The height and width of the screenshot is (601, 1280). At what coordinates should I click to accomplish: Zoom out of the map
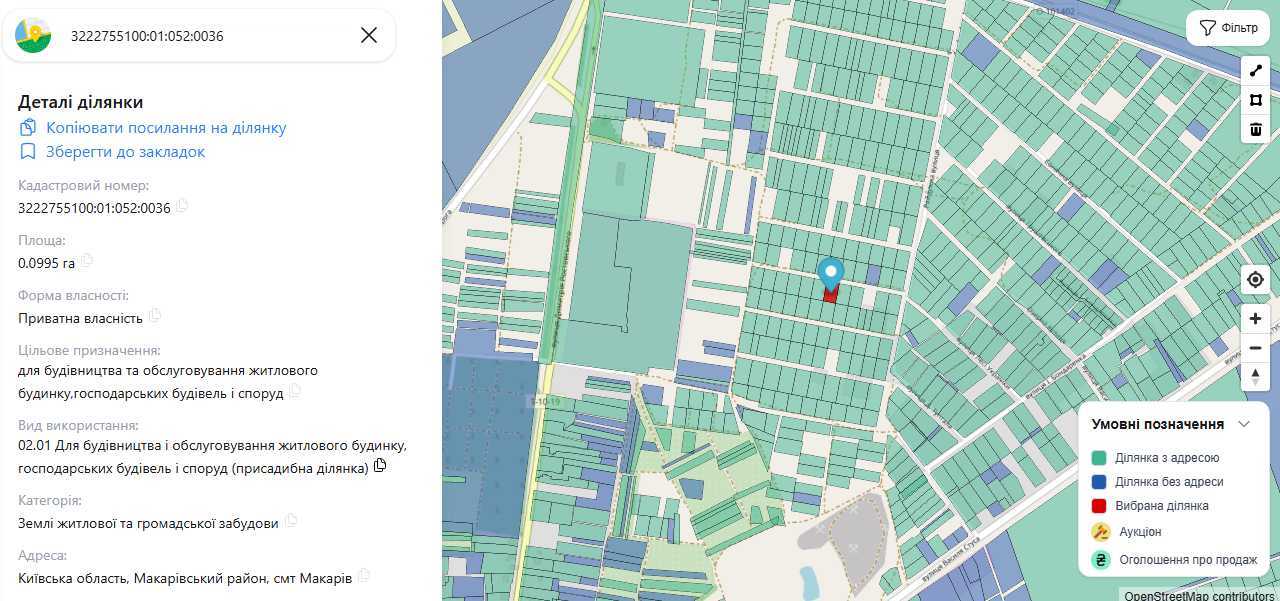coord(1256,348)
